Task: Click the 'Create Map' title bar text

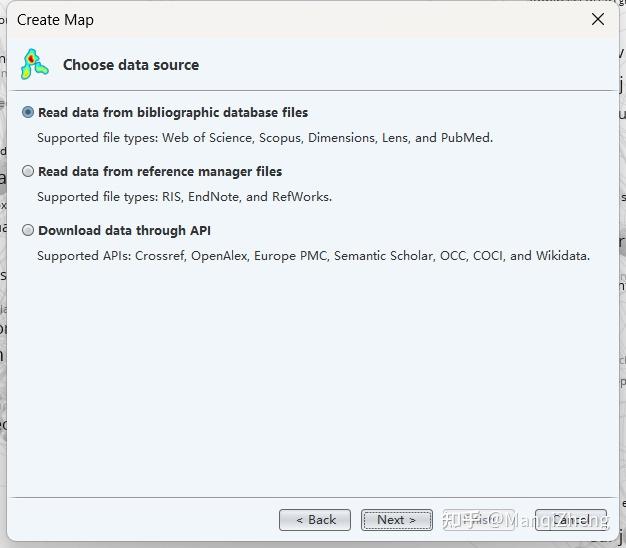Action: point(55,20)
